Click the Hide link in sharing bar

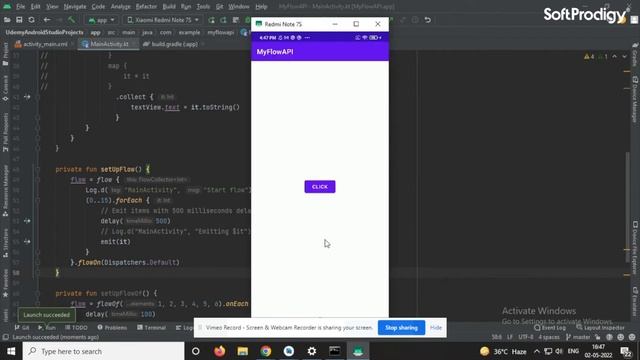(436, 328)
